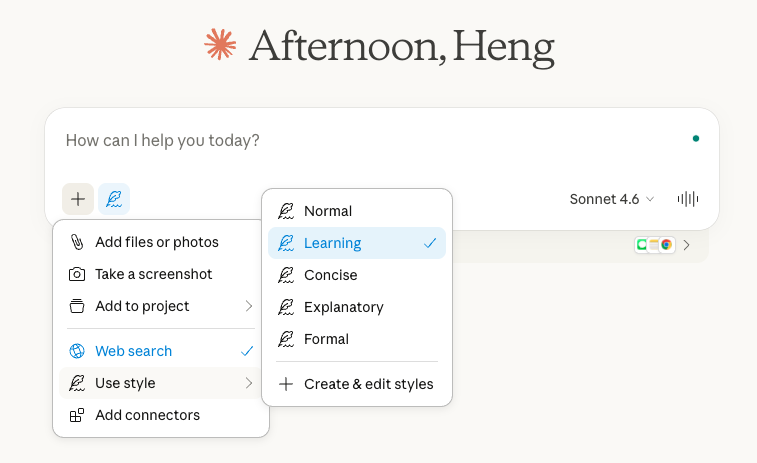Select the Formal style option

click(326, 339)
